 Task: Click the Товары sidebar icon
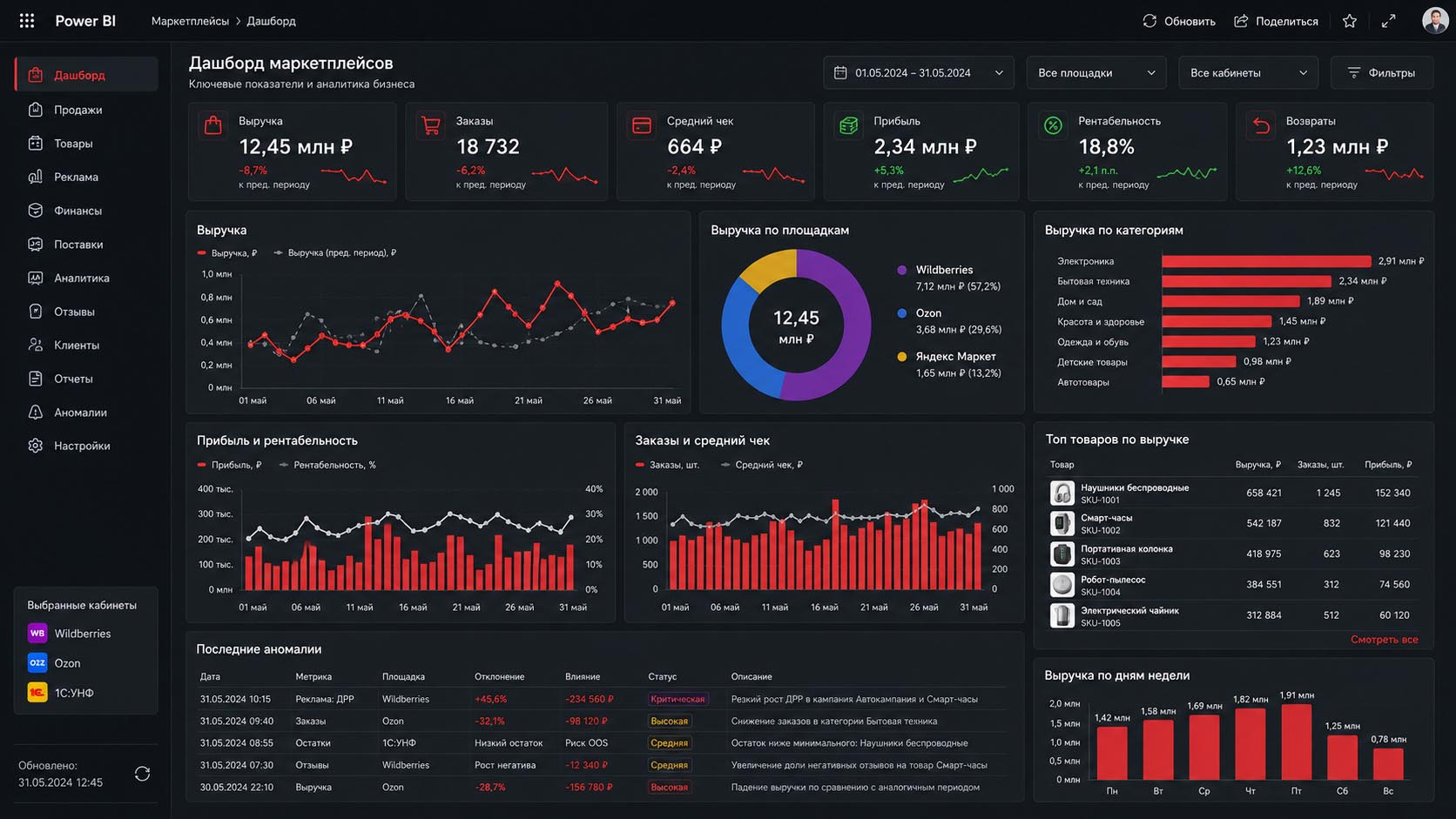(x=36, y=143)
